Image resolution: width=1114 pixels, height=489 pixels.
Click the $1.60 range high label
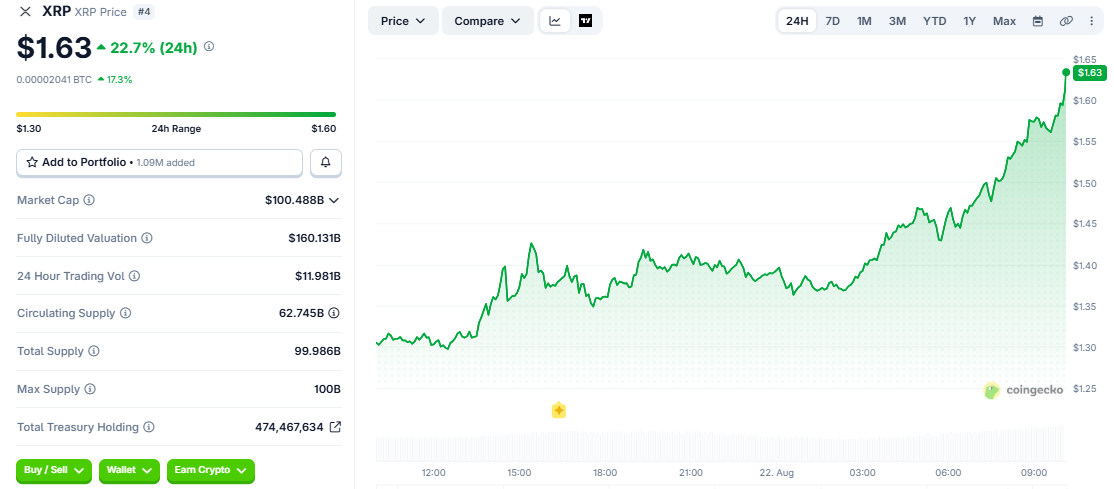tap(323, 129)
